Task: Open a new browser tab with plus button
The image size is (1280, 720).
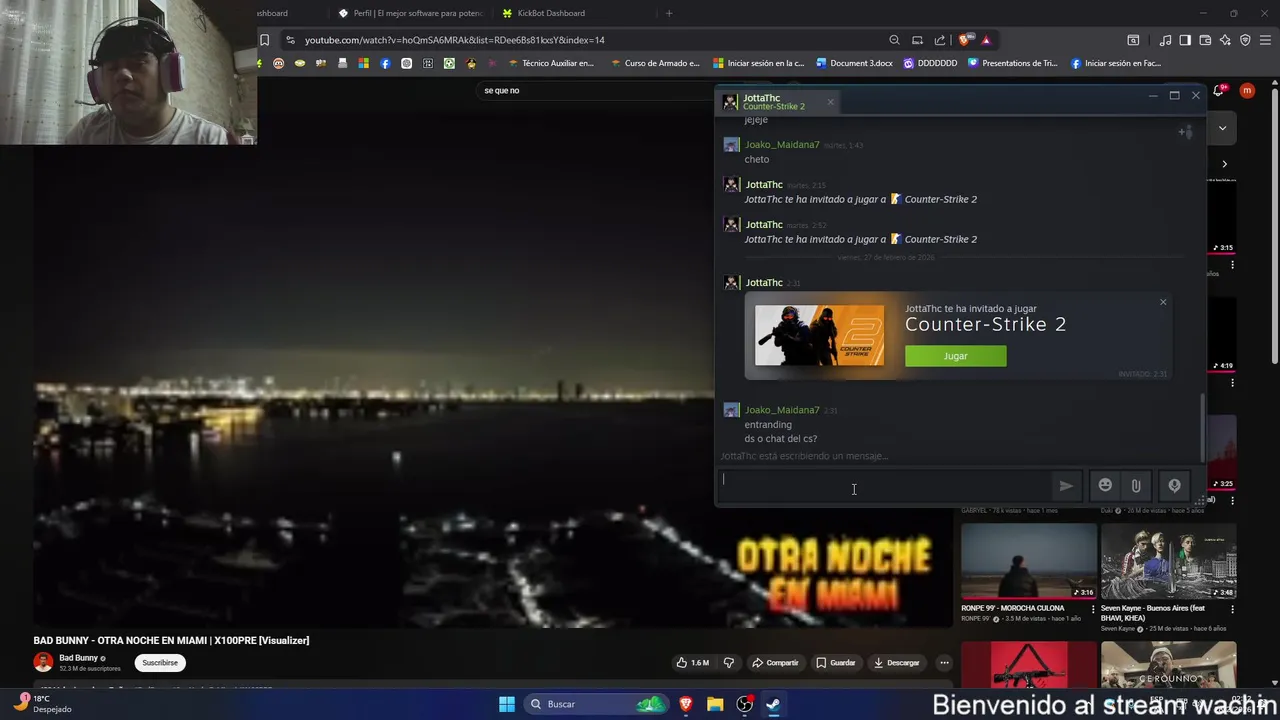Action: click(669, 13)
